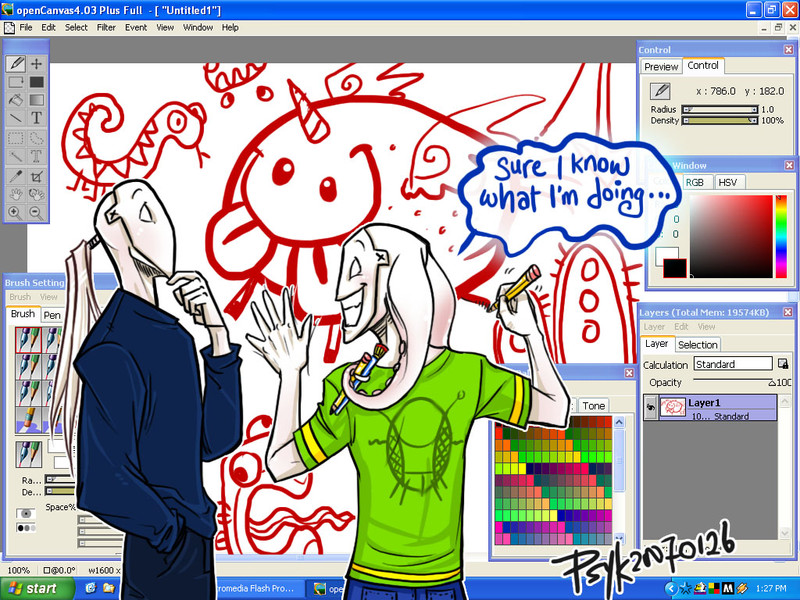Switch to the Control tab
Screen dimensions: 800x600
click(703, 65)
